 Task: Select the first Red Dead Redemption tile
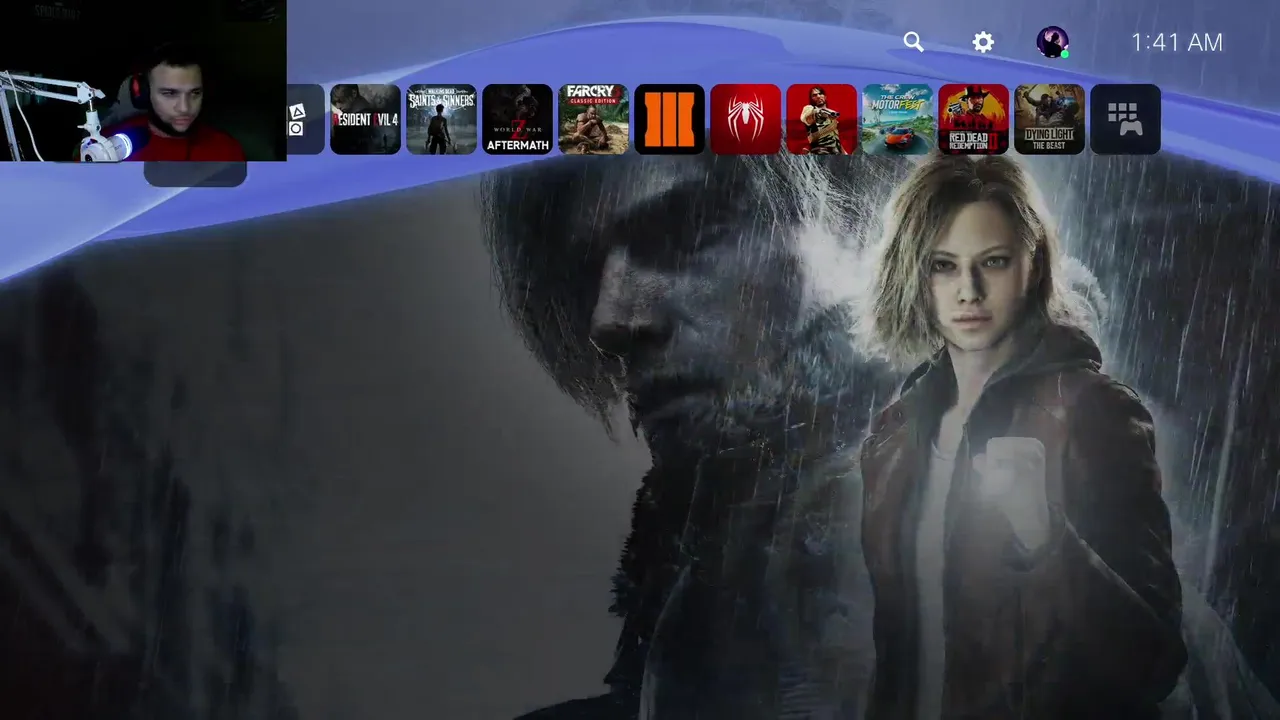(x=821, y=119)
